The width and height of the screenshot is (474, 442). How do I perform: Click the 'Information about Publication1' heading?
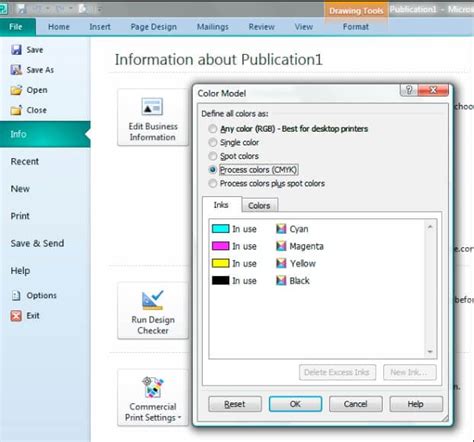[x=219, y=60]
